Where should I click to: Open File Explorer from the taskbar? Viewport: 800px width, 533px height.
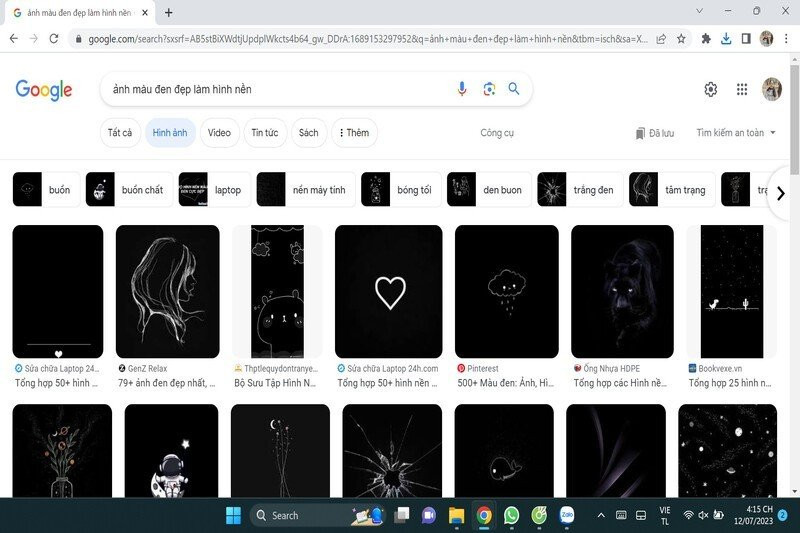pyautogui.click(x=457, y=516)
